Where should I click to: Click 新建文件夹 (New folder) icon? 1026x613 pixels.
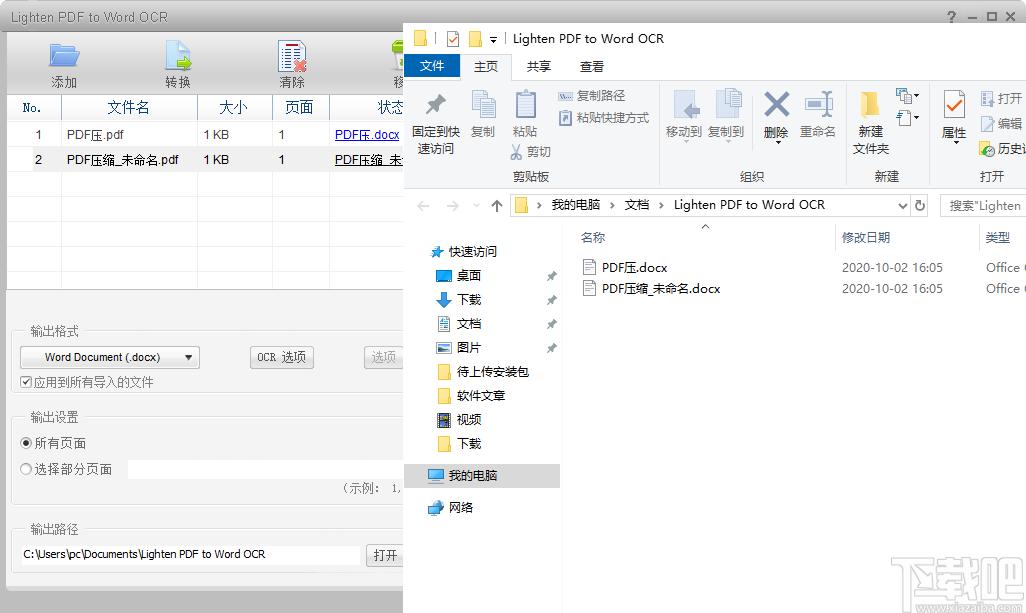point(870,105)
